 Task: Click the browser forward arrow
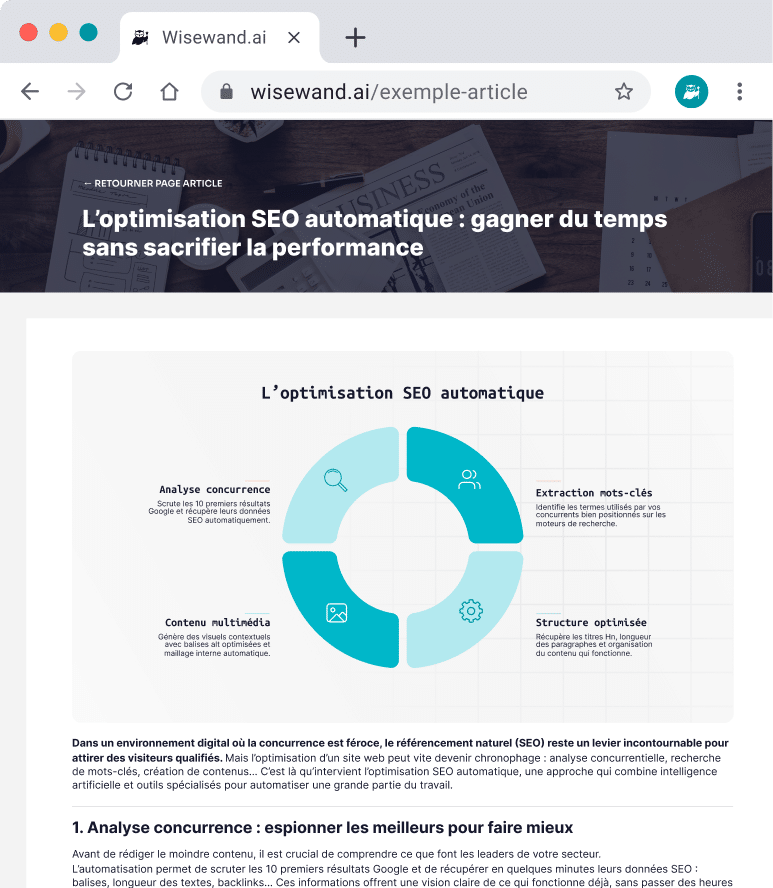click(x=77, y=92)
